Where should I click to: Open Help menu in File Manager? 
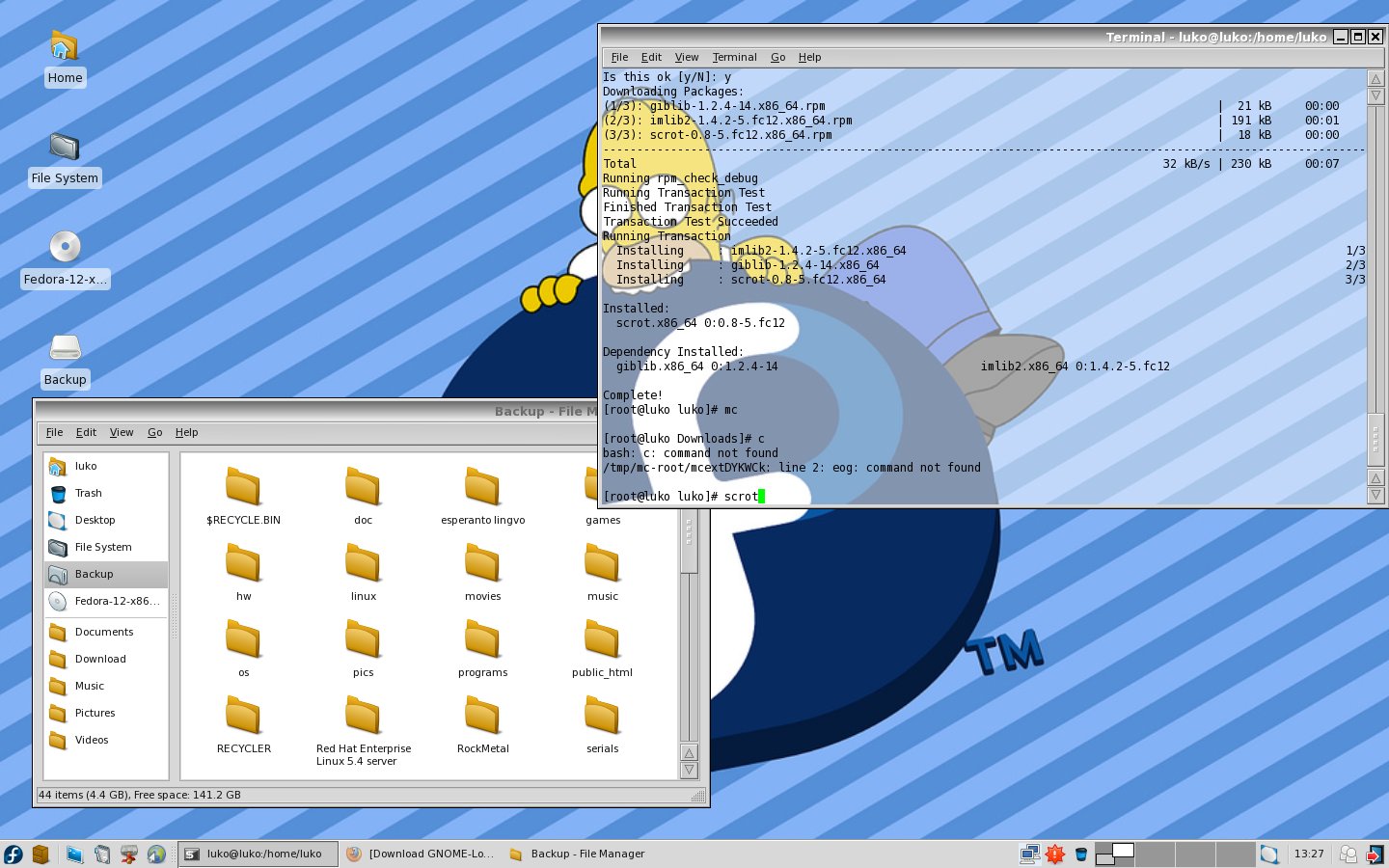point(186,432)
